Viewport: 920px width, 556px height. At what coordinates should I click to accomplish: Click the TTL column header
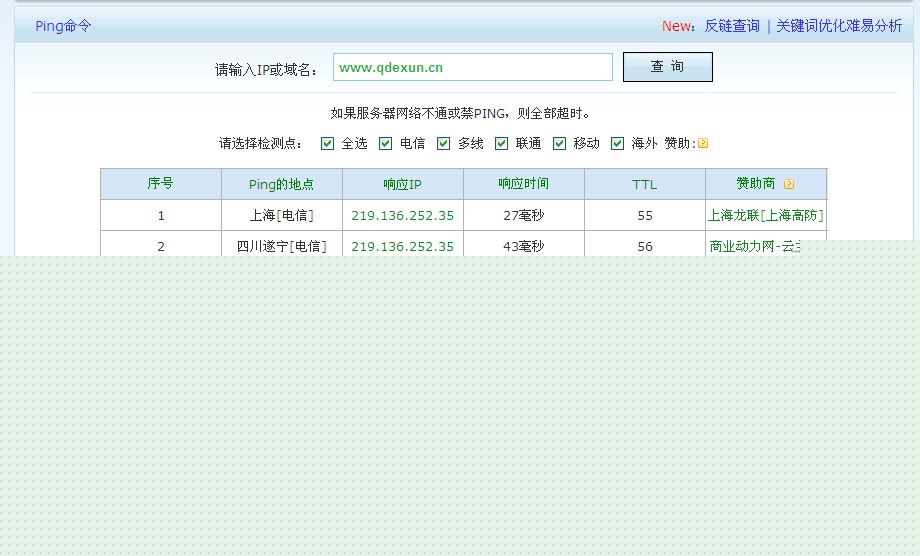644,184
